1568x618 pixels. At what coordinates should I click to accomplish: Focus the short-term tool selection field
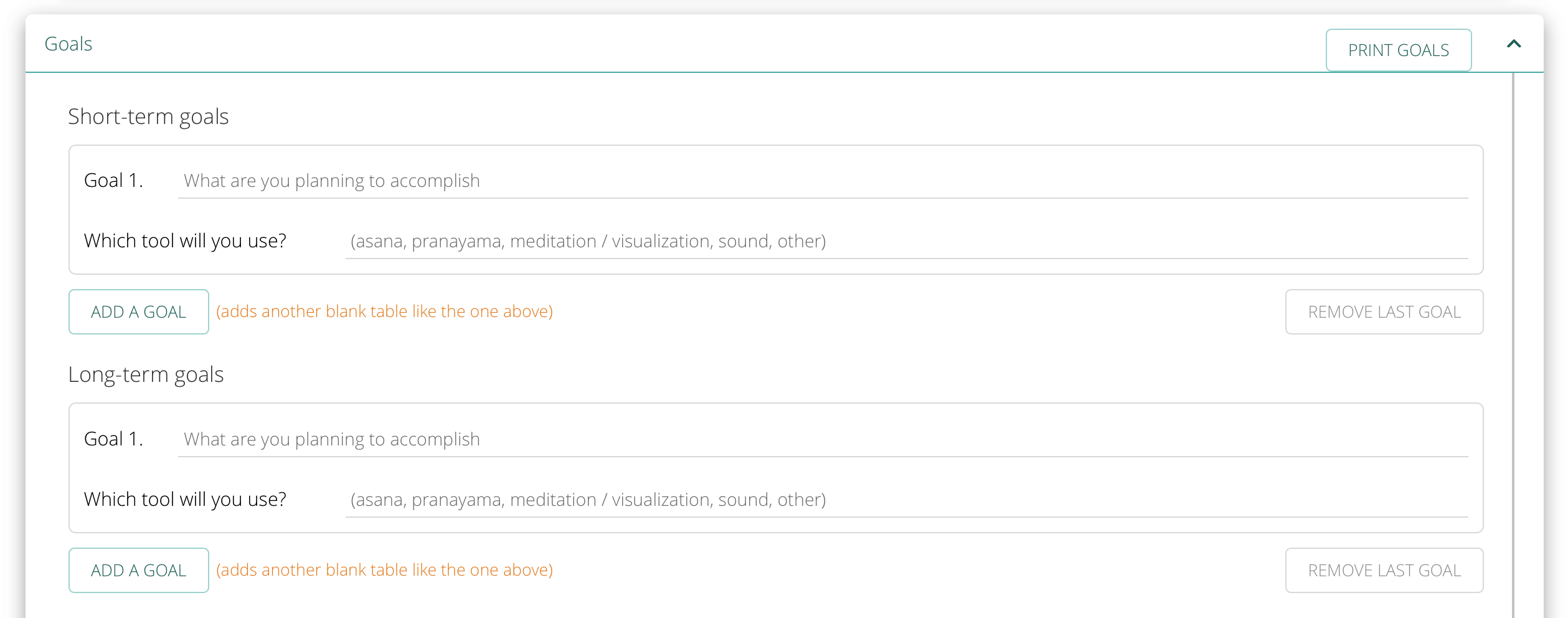[x=907, y=241]
